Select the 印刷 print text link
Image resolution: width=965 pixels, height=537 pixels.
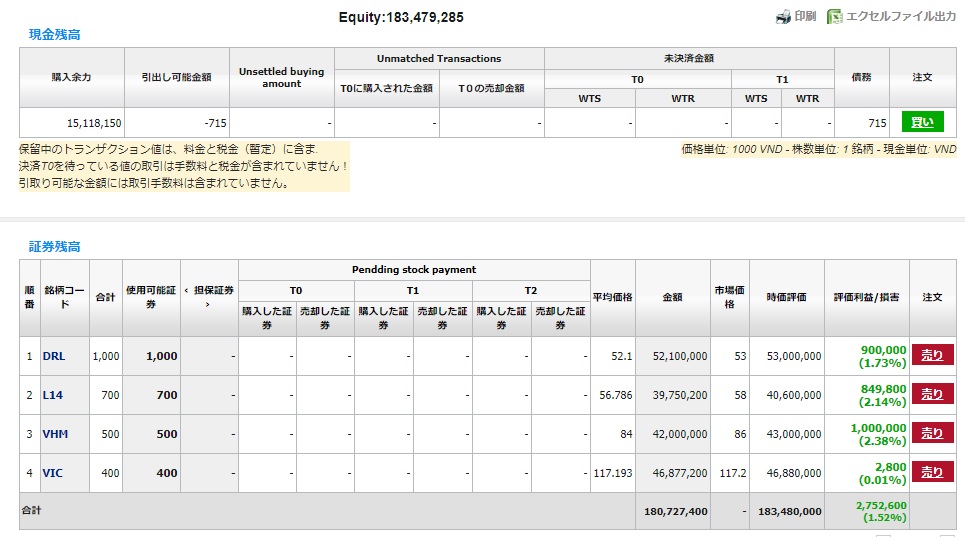coord(805,17)
